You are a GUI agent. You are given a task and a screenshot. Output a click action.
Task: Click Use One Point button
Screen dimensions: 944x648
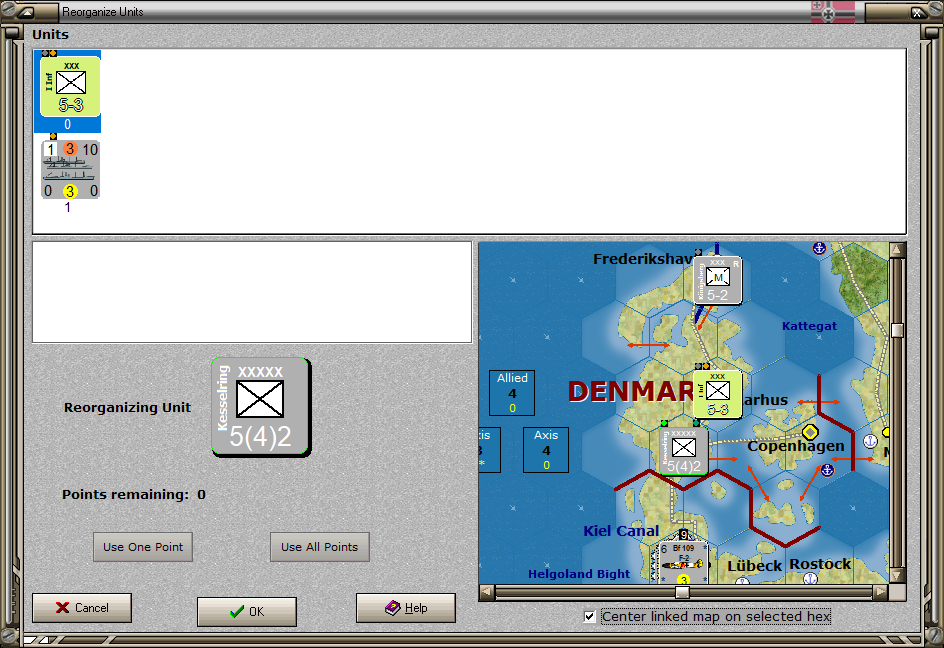(x=143, y=547)
